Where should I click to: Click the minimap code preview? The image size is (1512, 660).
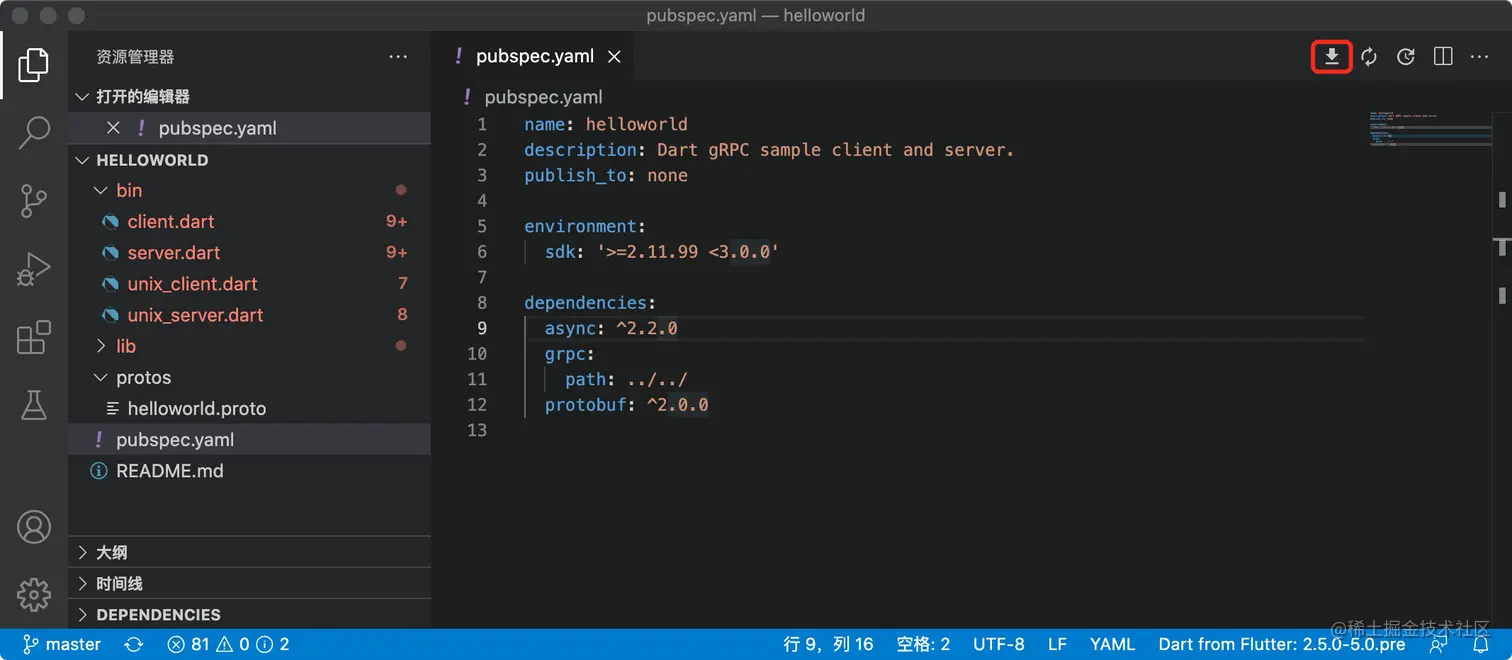[1430, 130]
